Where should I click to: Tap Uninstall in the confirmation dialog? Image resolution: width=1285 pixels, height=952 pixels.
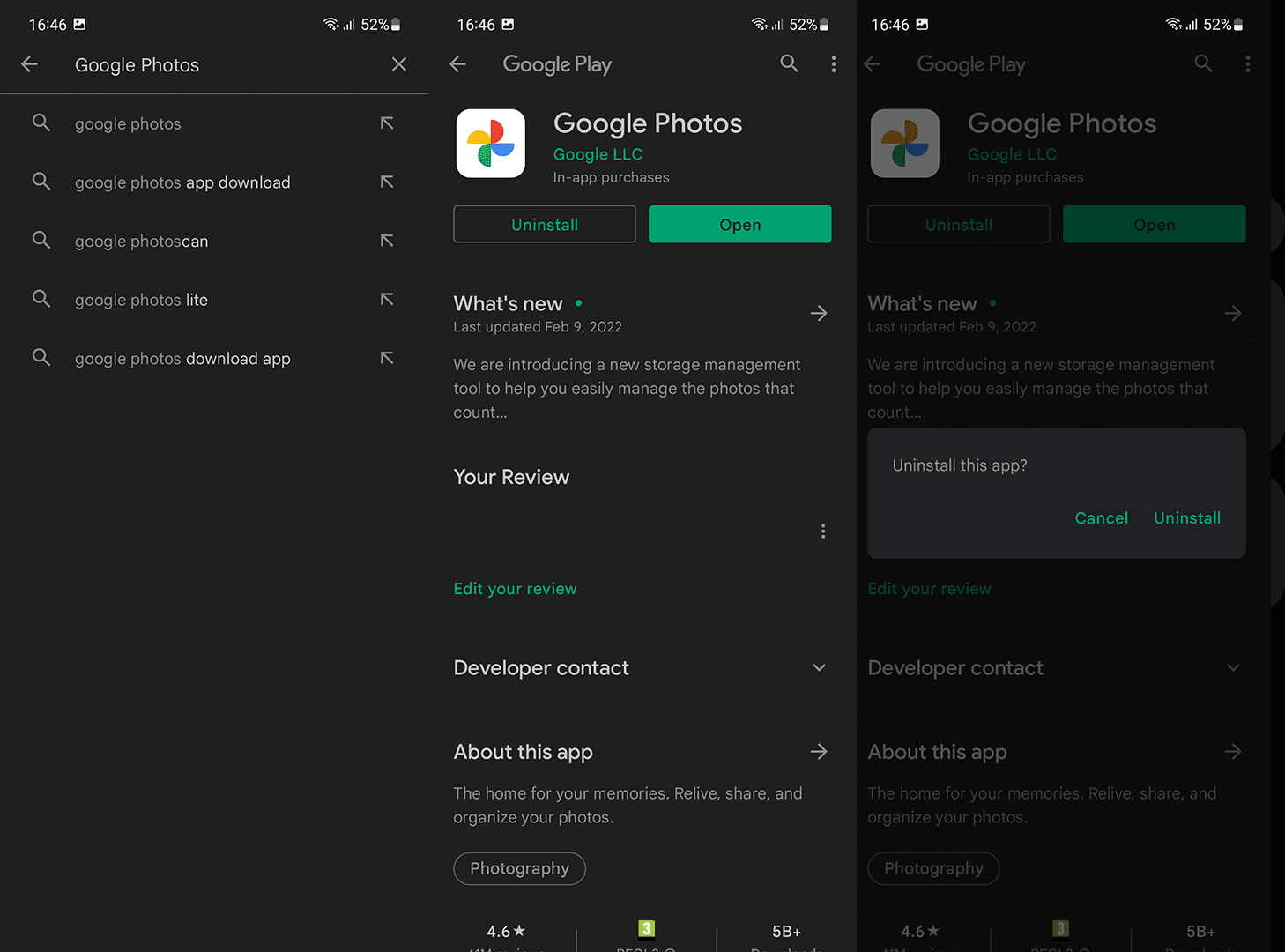tap(1186, 517)
